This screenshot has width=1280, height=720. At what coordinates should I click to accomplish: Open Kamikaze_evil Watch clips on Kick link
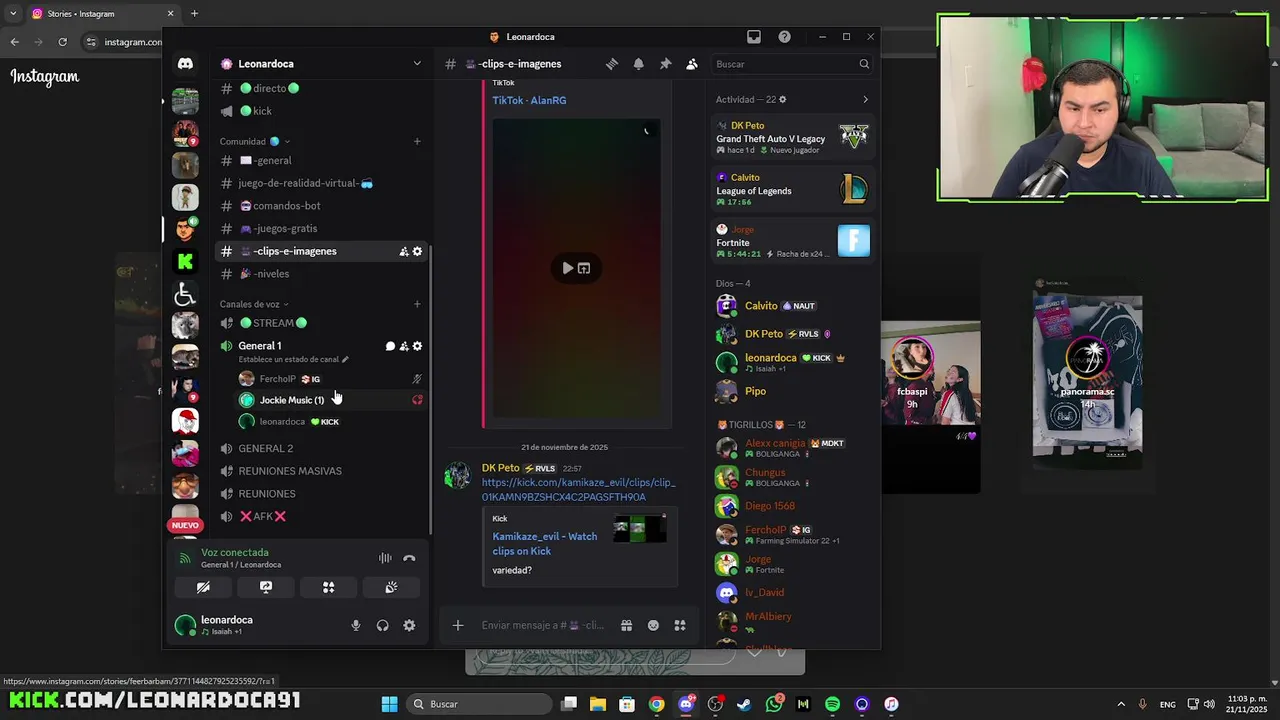pos(545,543)
